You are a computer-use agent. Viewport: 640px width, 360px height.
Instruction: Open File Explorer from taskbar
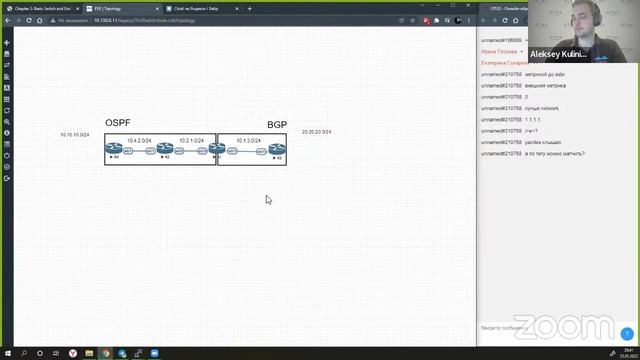click(89, 353)
